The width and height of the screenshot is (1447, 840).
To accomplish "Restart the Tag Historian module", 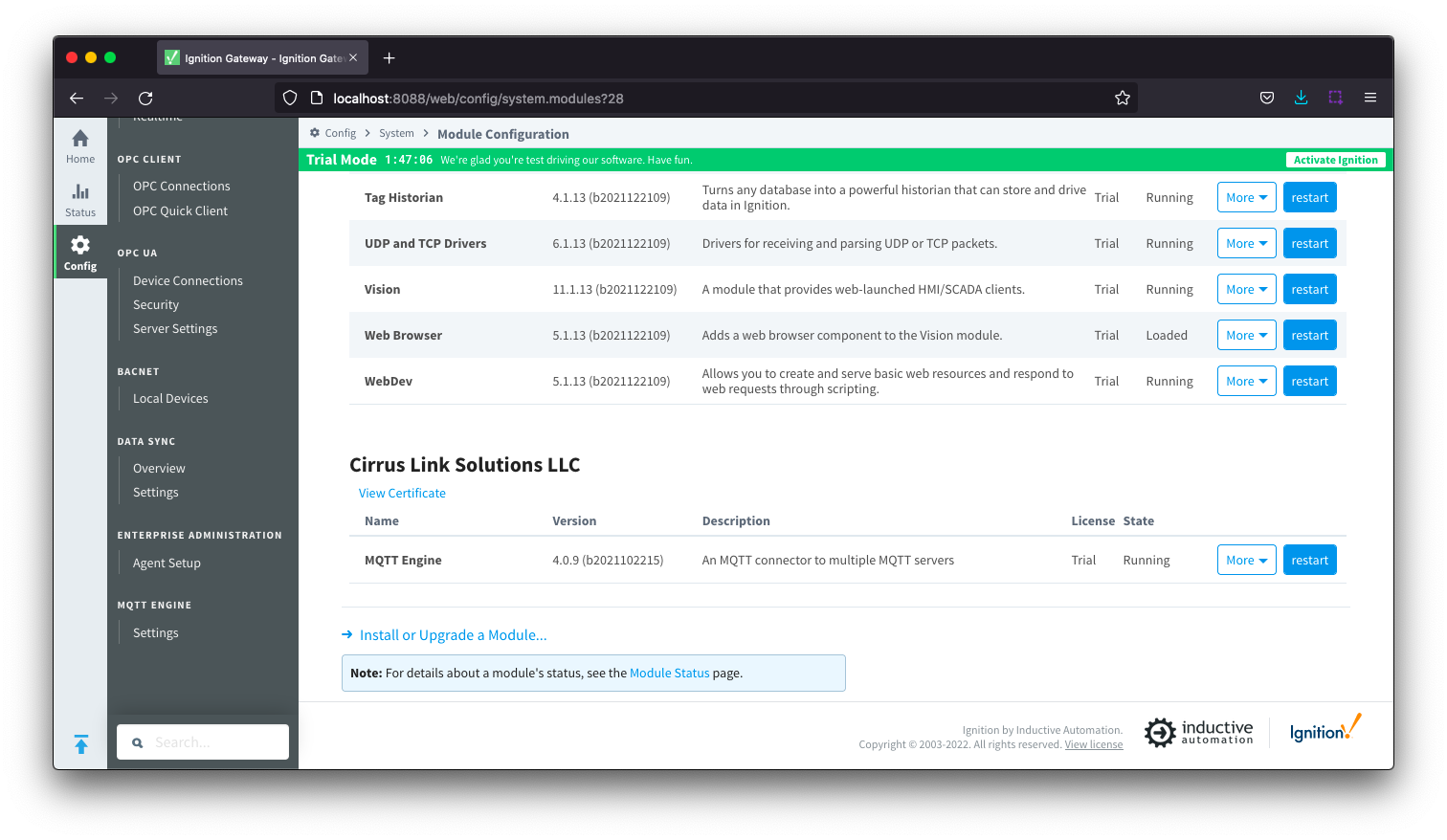I will click(1309, 198).
